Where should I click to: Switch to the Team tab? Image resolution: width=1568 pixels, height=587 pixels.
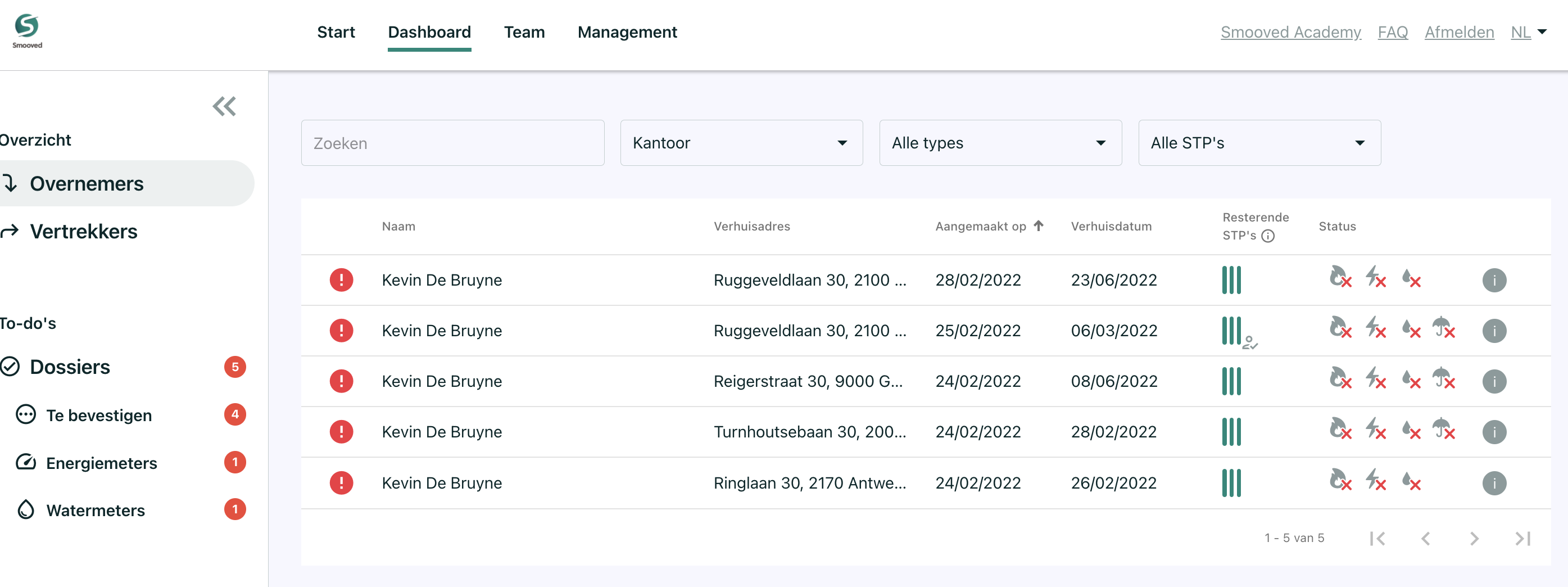524,32
